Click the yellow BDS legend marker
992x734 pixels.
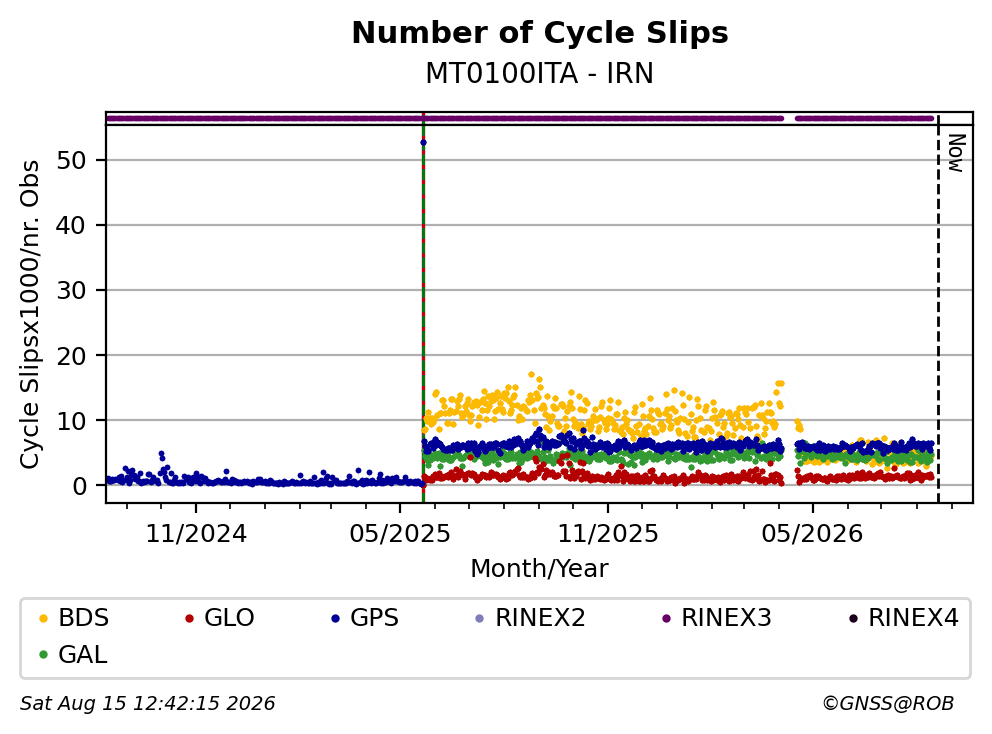[x=44, y=618]
